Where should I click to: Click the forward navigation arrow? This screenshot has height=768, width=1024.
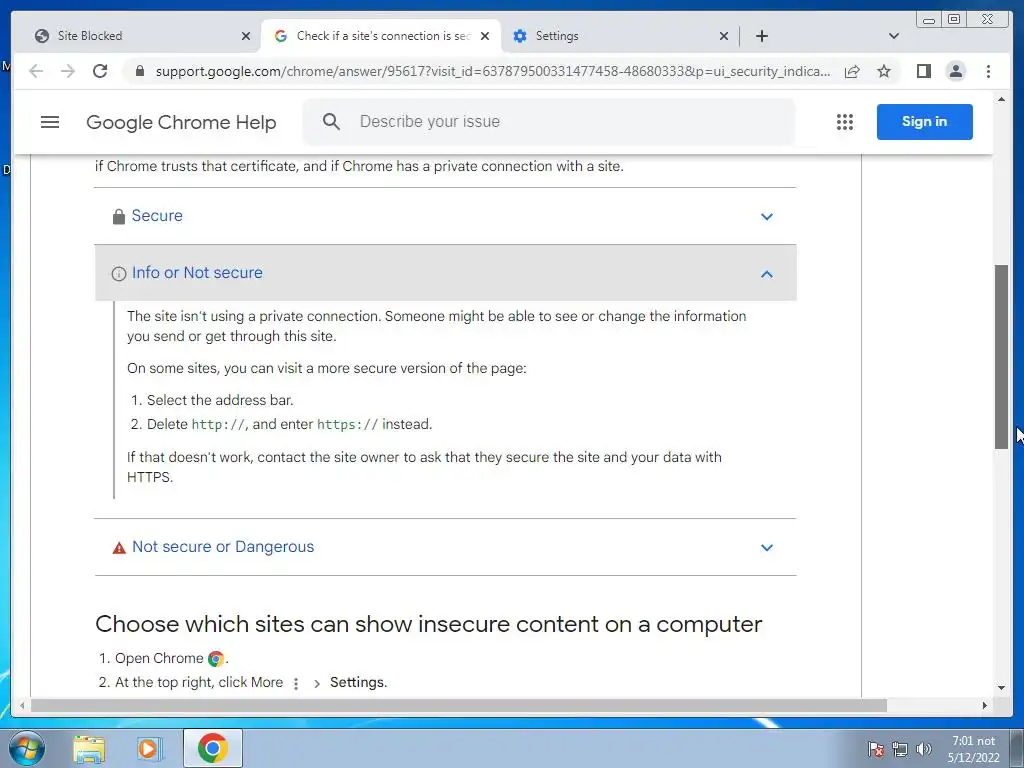(x=68, y=71)
